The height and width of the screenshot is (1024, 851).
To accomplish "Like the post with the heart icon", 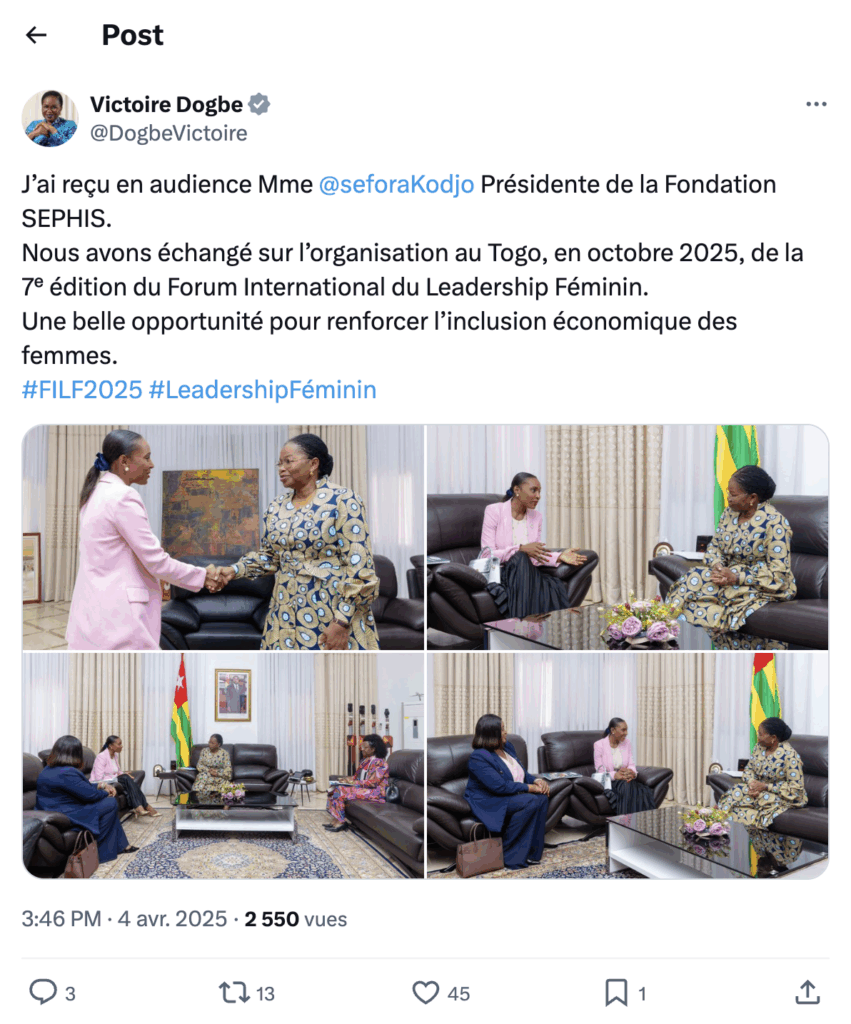I will coord(426,993).
